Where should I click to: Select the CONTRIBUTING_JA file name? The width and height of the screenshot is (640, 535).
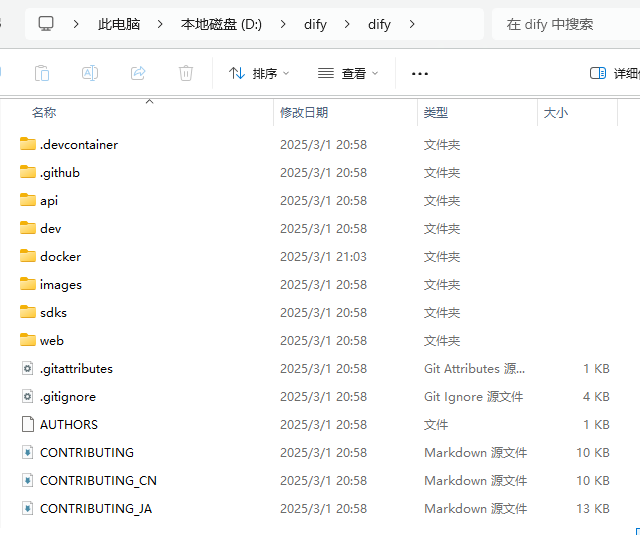tap(96, 509)
